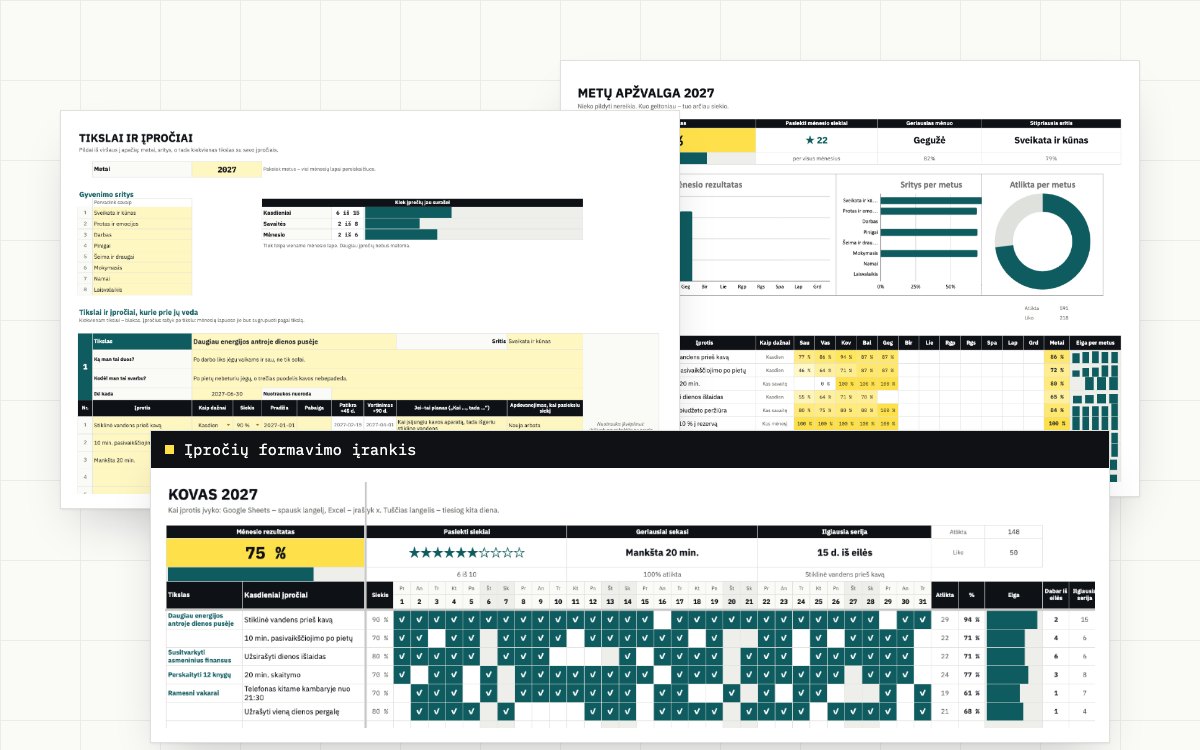This screenshot has height=750, width=1200.
Task: Select the KOVAS 2027 sheet title
Action: click(213, 494)
